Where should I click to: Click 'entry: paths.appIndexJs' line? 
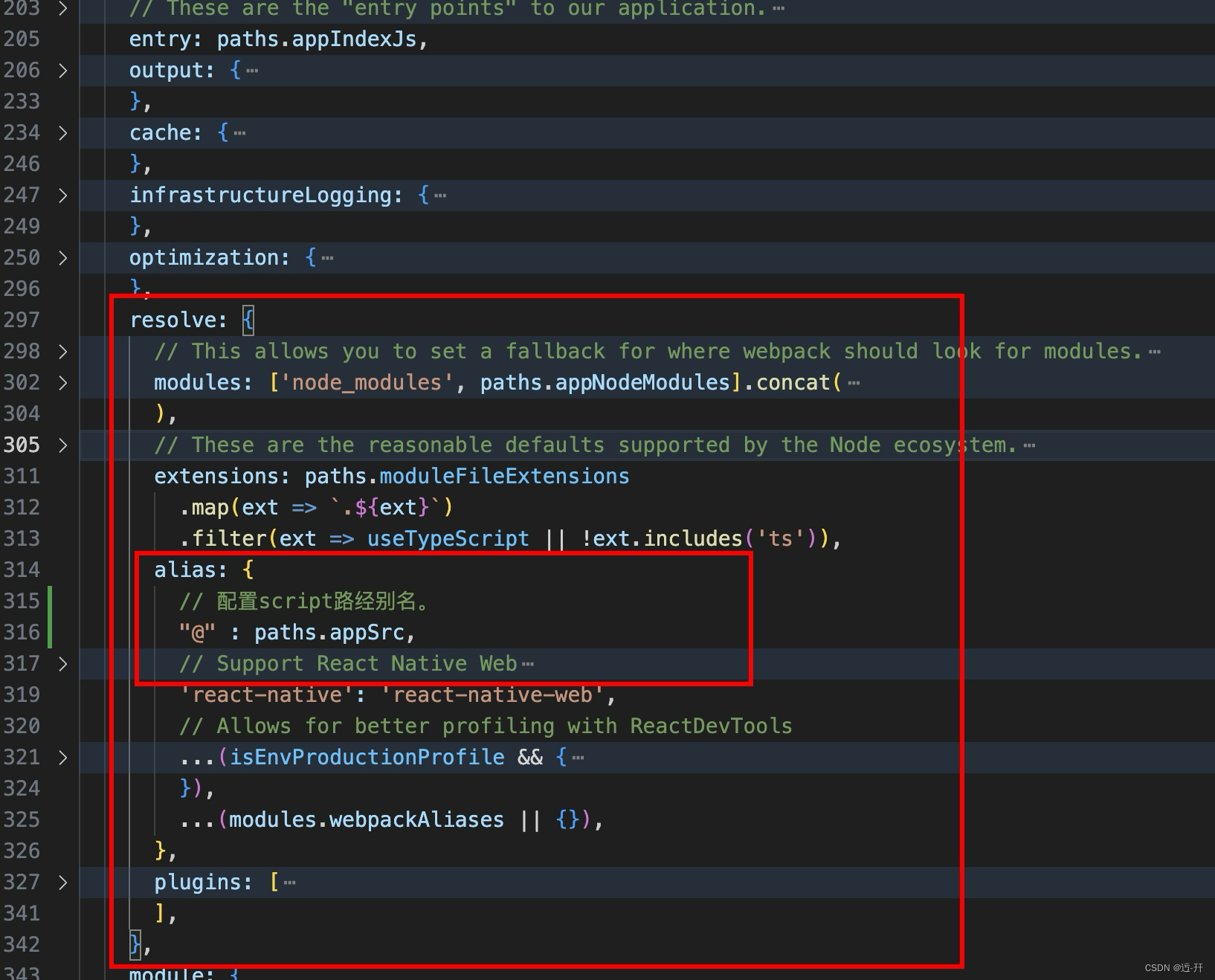point(278,39)
